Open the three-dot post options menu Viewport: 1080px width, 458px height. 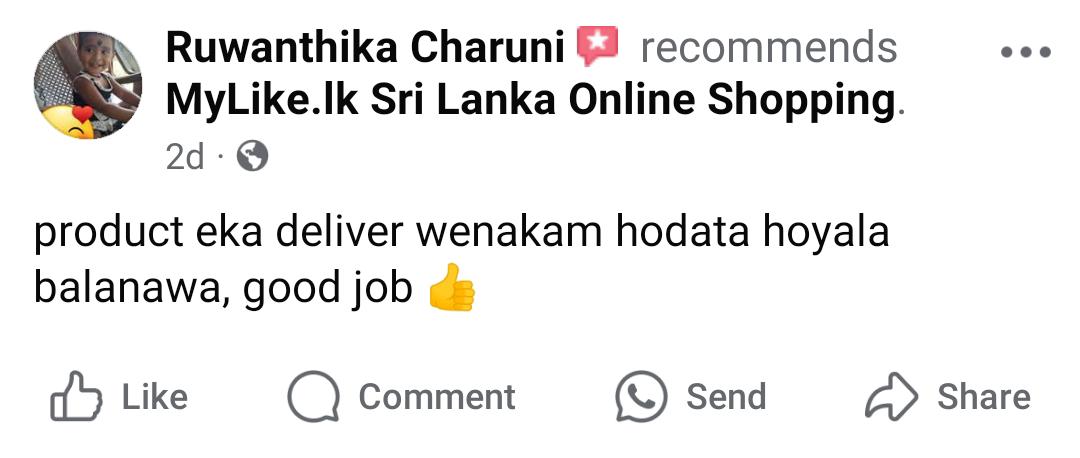1026,52
